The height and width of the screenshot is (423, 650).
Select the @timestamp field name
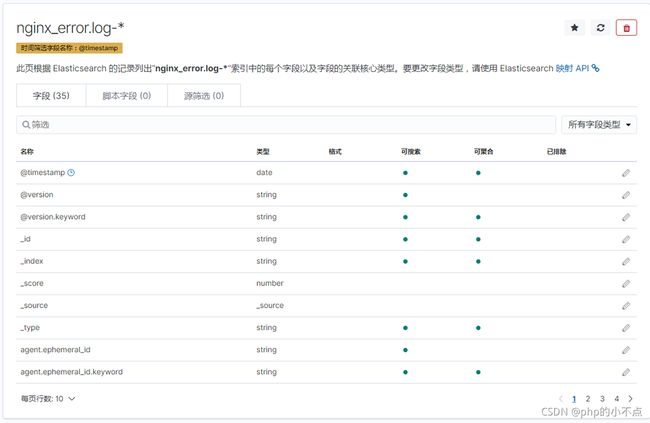tap(43, 173)
